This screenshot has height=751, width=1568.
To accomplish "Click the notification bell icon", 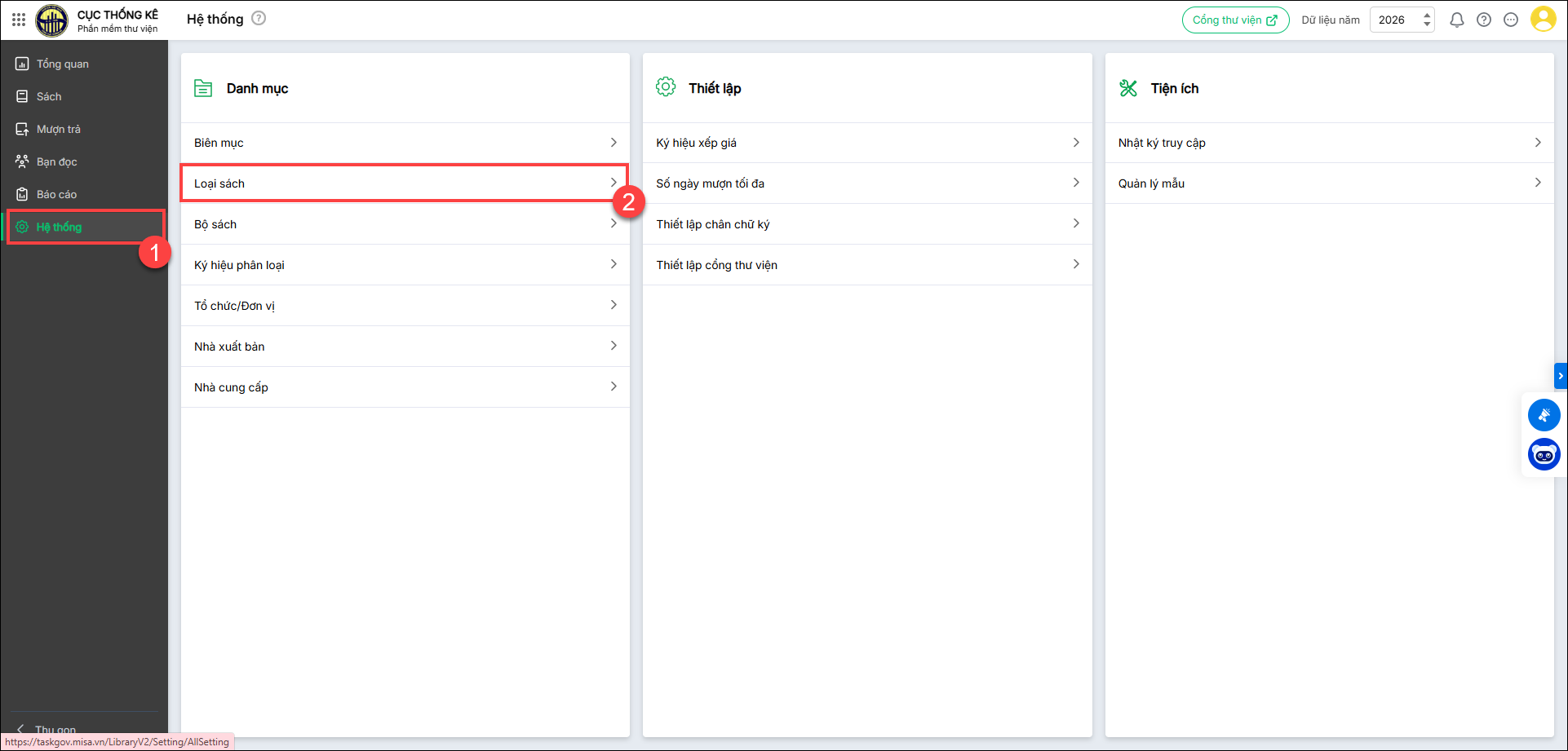I will point(1456,20).
